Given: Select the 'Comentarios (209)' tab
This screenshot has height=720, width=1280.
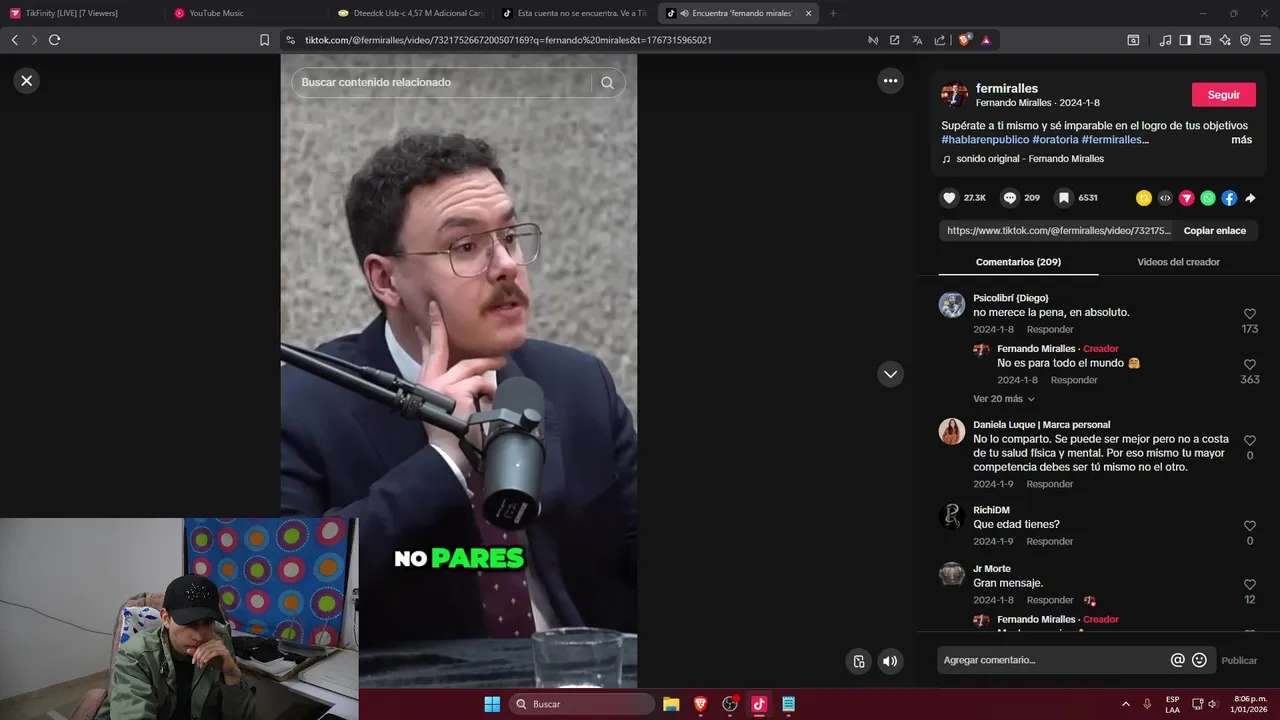Looking at the screenshot, I should [1018, 262].
